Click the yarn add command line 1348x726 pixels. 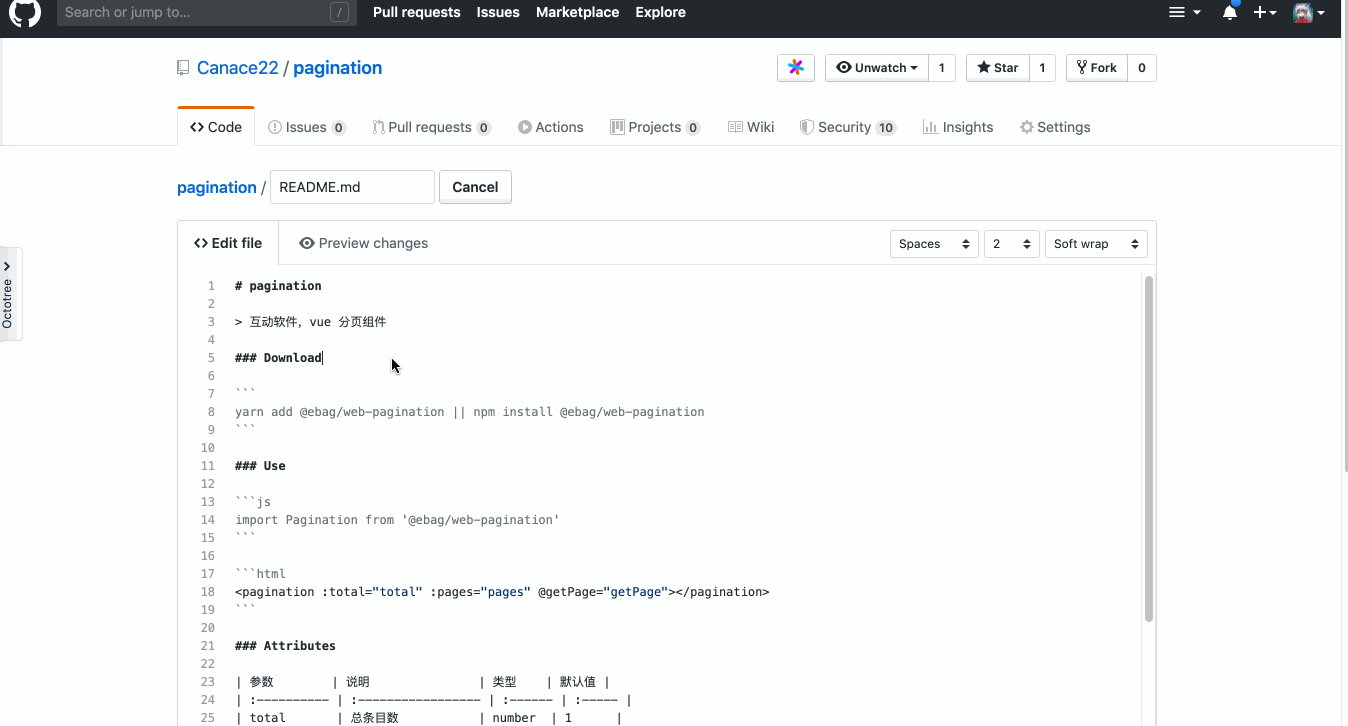pos(470,412)
